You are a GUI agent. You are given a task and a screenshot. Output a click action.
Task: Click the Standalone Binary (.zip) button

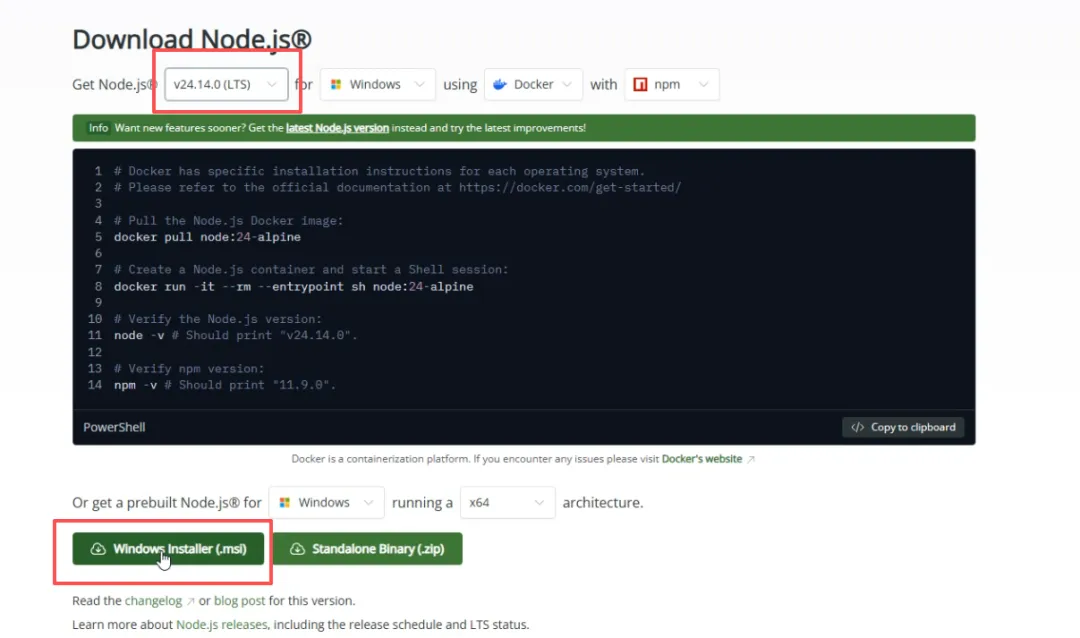tap(368, 548)
